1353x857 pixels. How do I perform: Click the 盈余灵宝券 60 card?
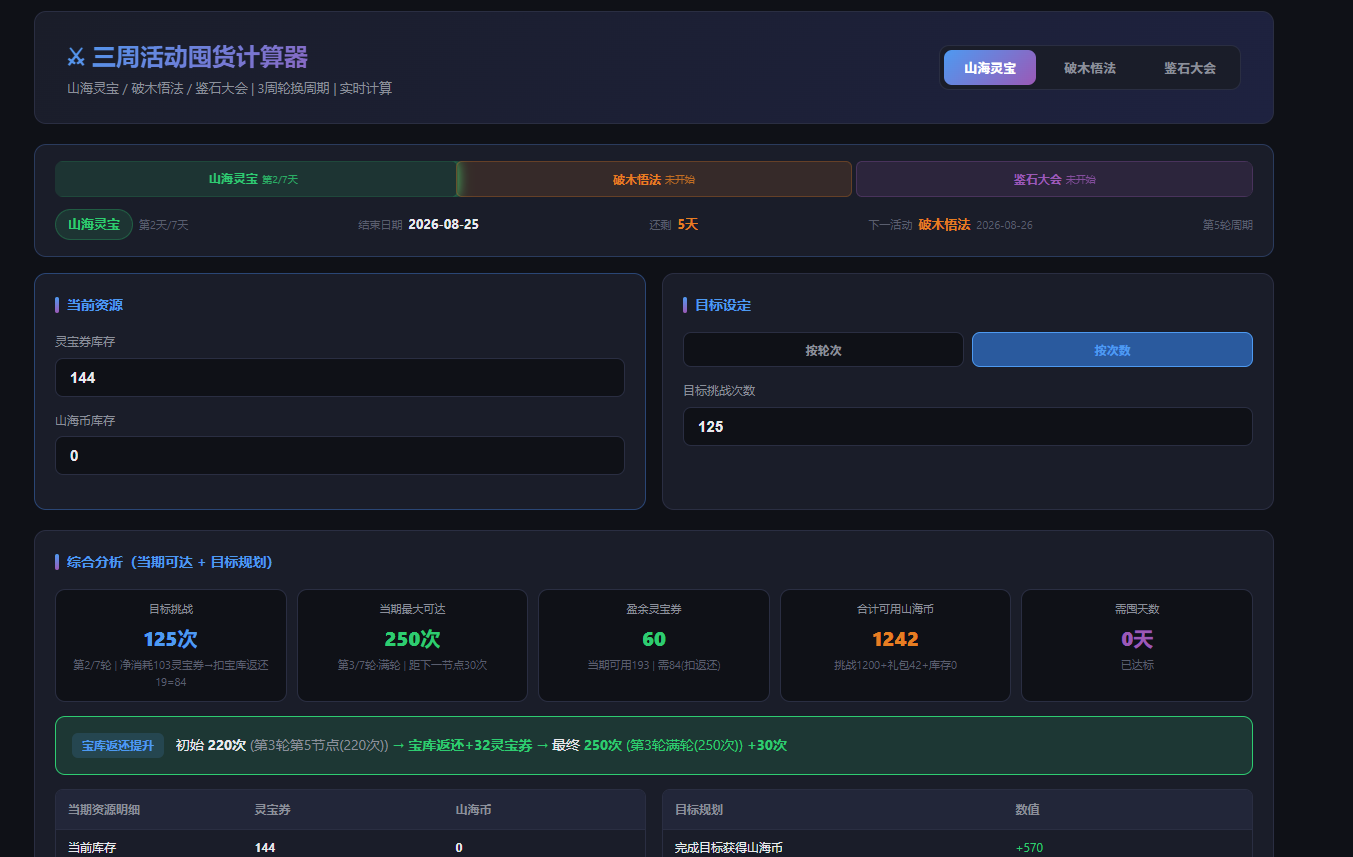pyautogui.click(x=654, y=645)
